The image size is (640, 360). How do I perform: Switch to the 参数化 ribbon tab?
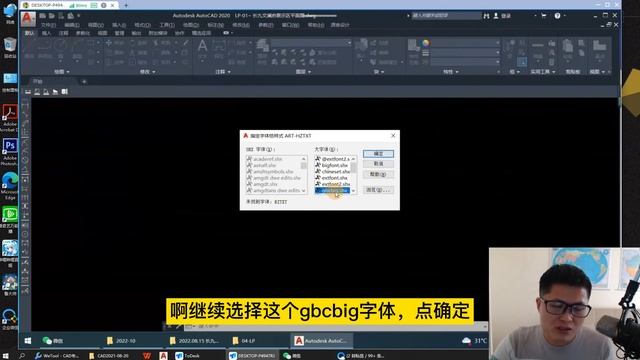[x=83, y=33]
